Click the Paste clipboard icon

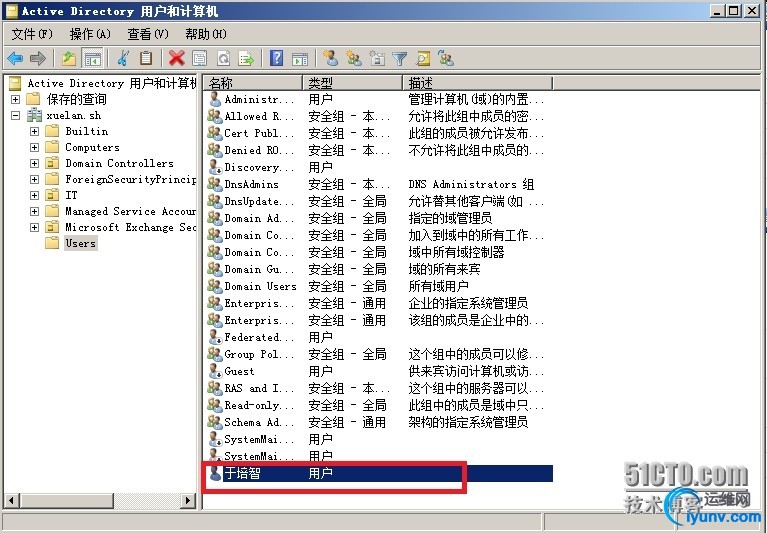(146, 59)
